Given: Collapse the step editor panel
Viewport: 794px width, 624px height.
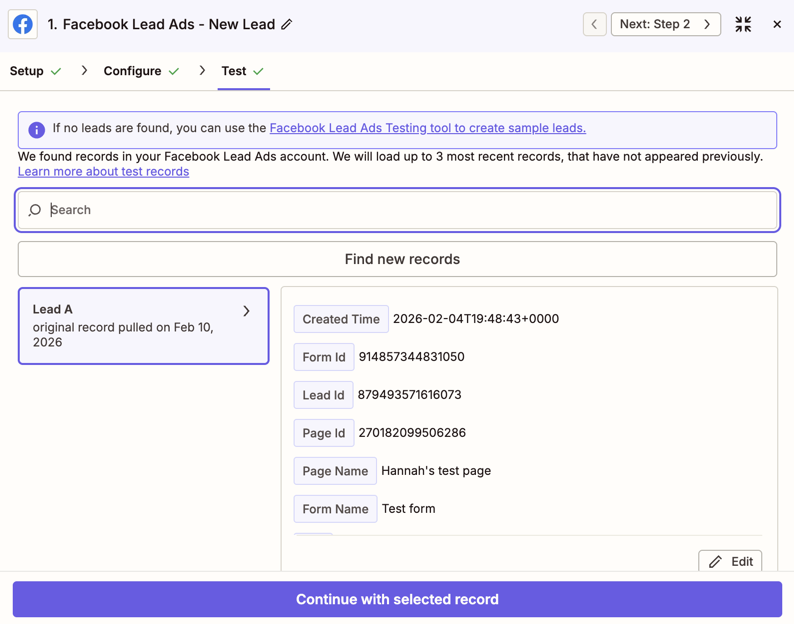Looking at the screenshot, I should [x=743, y=24].
